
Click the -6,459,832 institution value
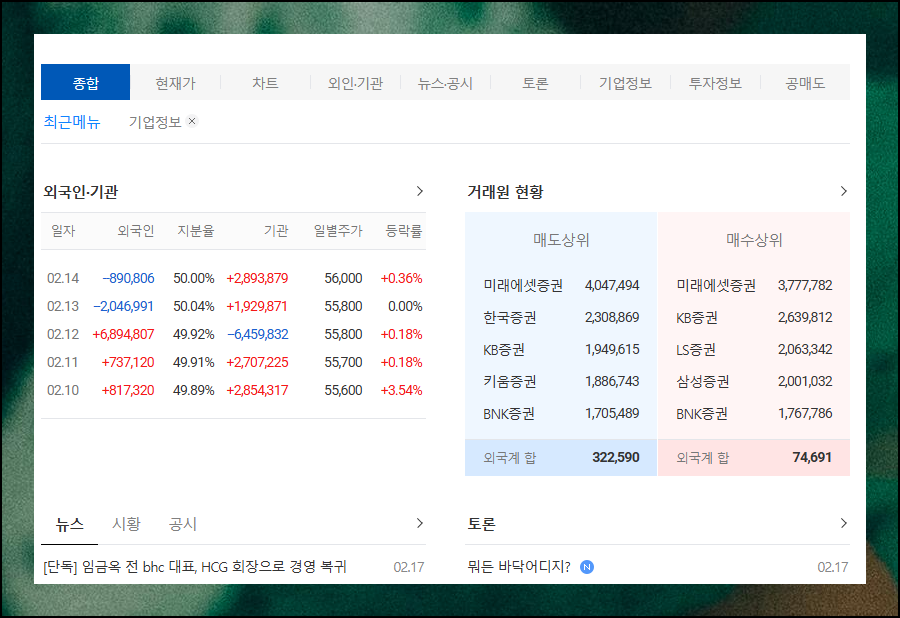point(258,335)
